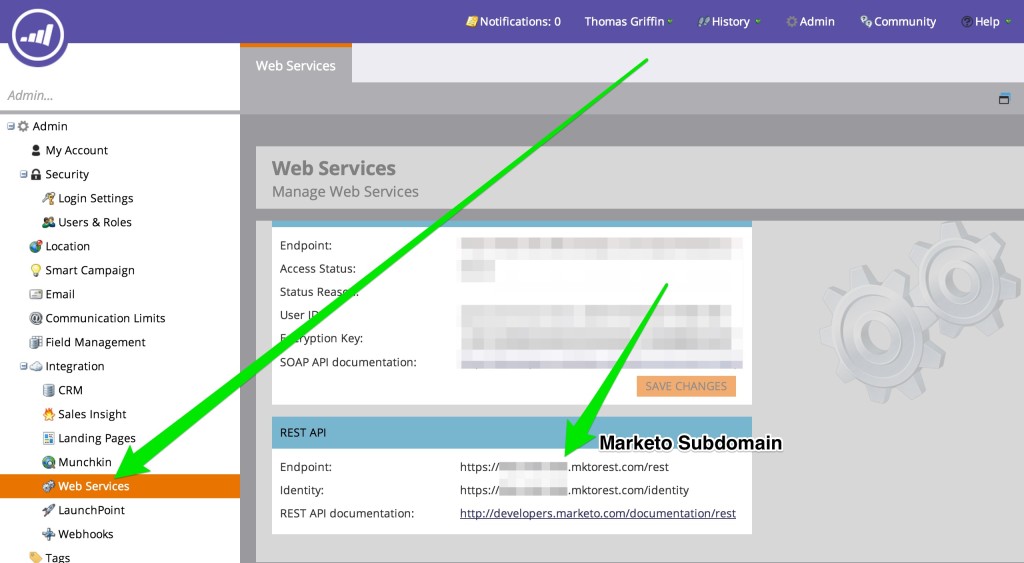Viewport: 1024px width, 563px height.
Task: Select Landing Pages tree item
Action: click(97, 438)
